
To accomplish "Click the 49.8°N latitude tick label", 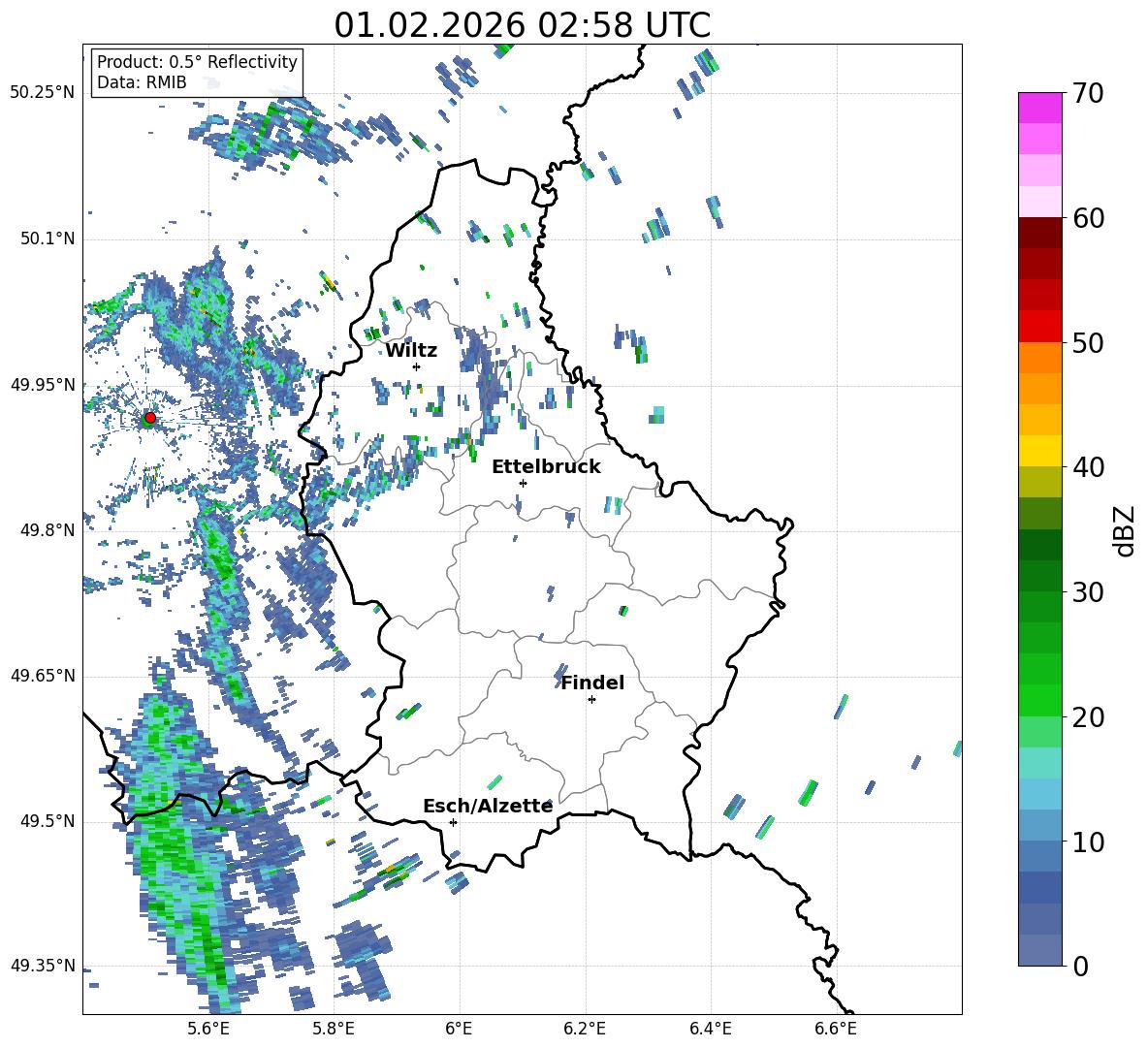I will 48,530.
